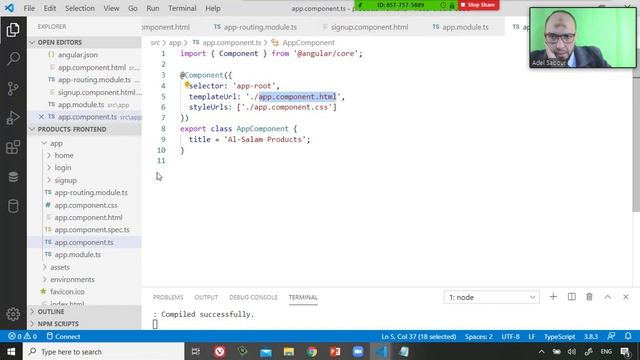Open app.component.css in the file tree
This screenshot has height=360, width=640.
pos(86,205)
